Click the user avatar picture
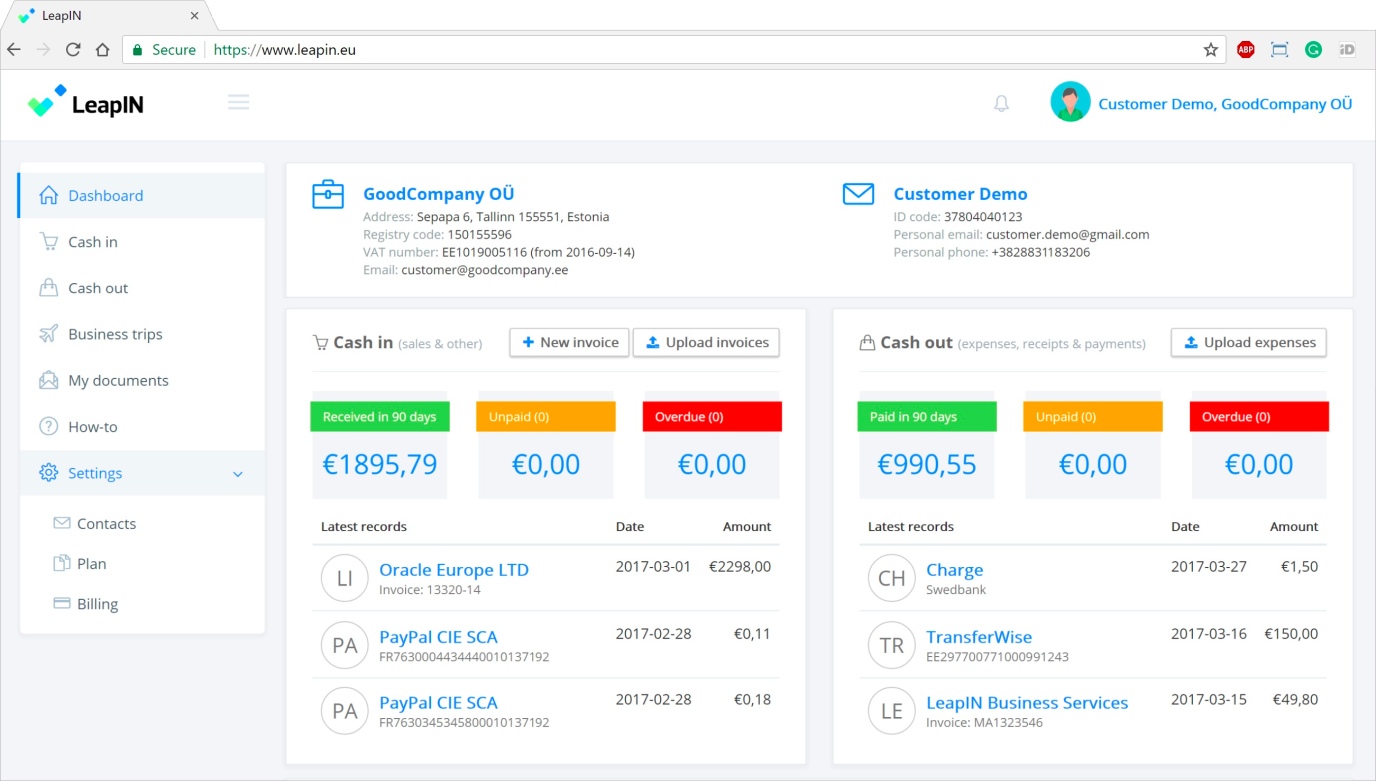Viewport: 1376px width, 781px height. click(1070, 102)
